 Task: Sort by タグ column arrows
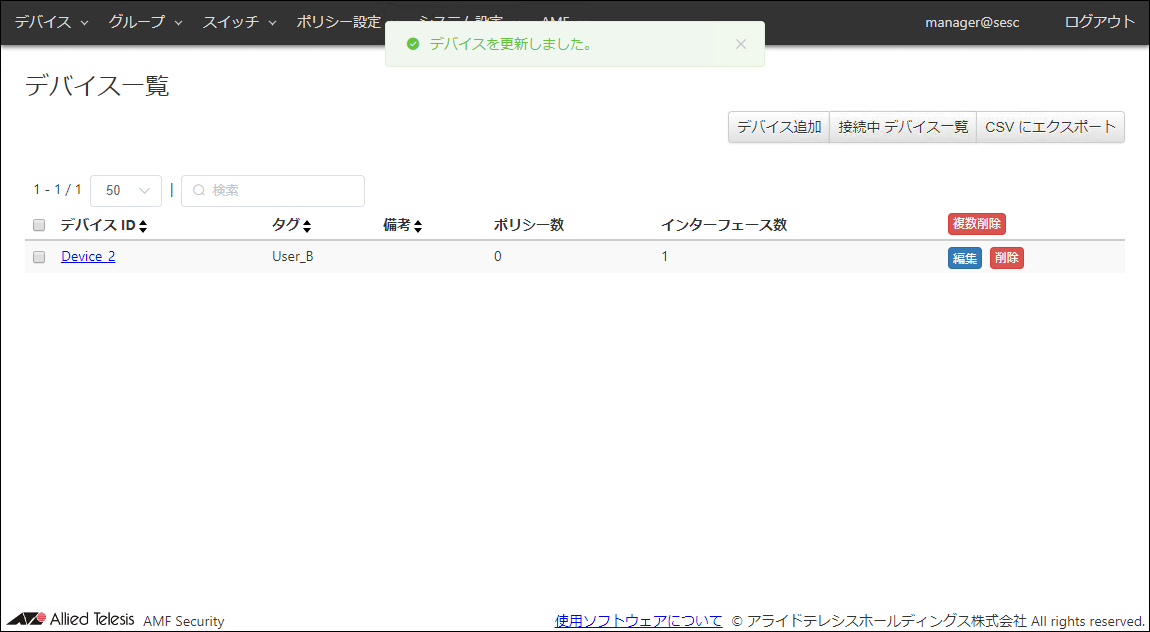point(307,226)
